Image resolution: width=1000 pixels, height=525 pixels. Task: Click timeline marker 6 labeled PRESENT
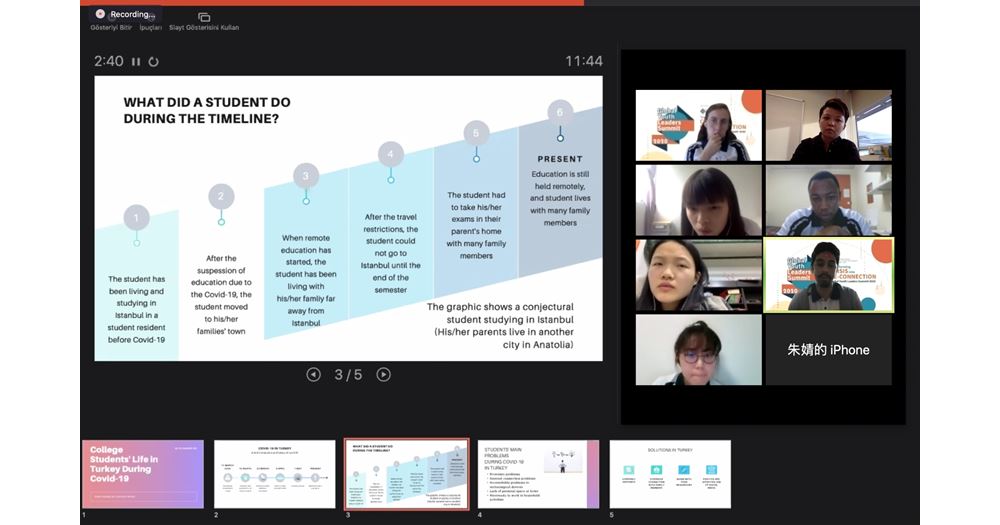560,112
